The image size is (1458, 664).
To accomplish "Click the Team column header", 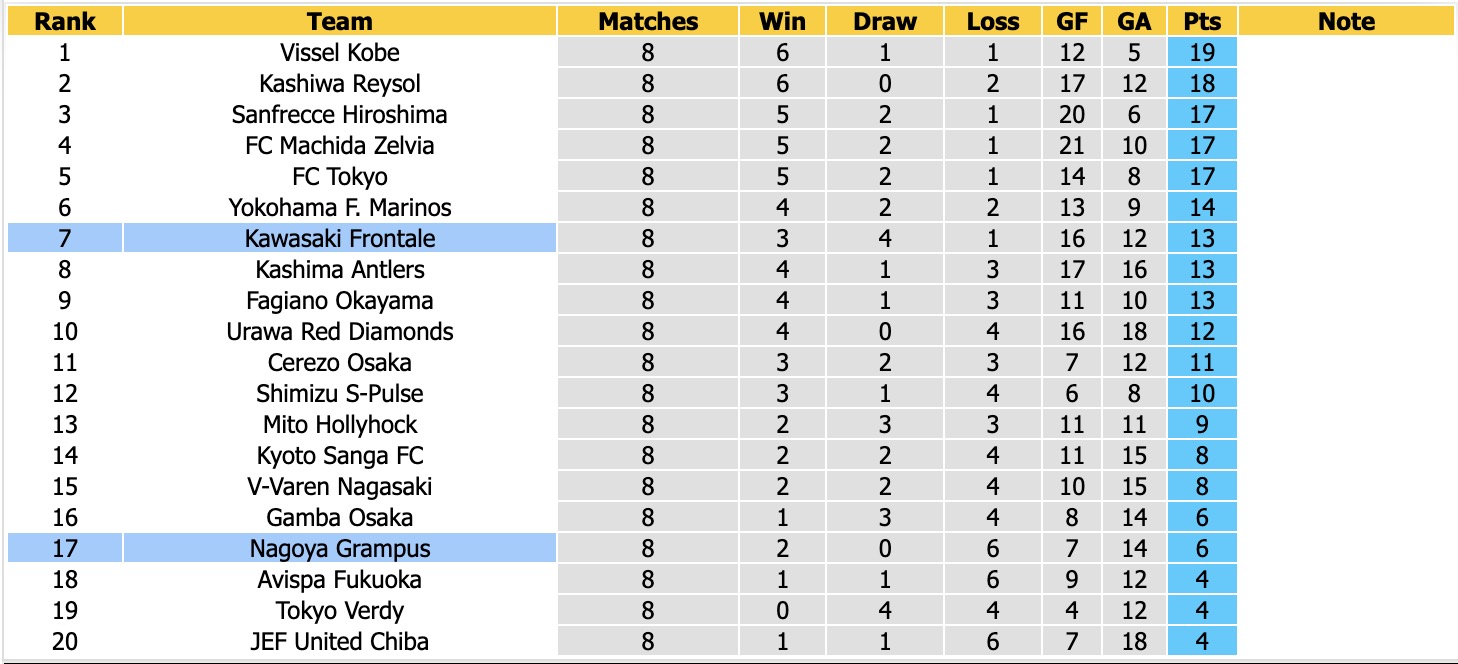I will 340,21.
